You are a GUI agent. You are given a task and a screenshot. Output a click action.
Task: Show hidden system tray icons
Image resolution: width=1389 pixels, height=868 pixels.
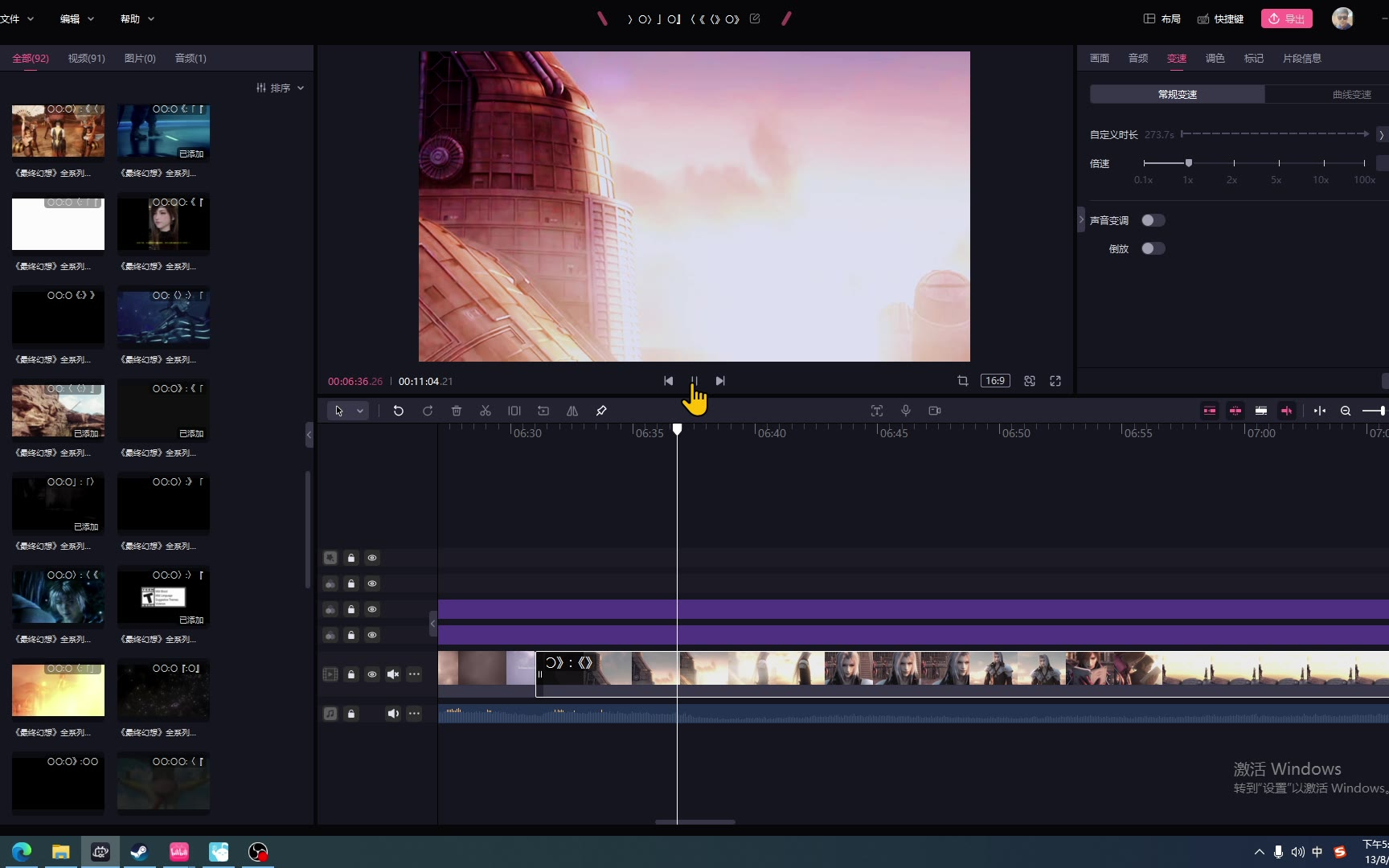tap(1259, 852)
